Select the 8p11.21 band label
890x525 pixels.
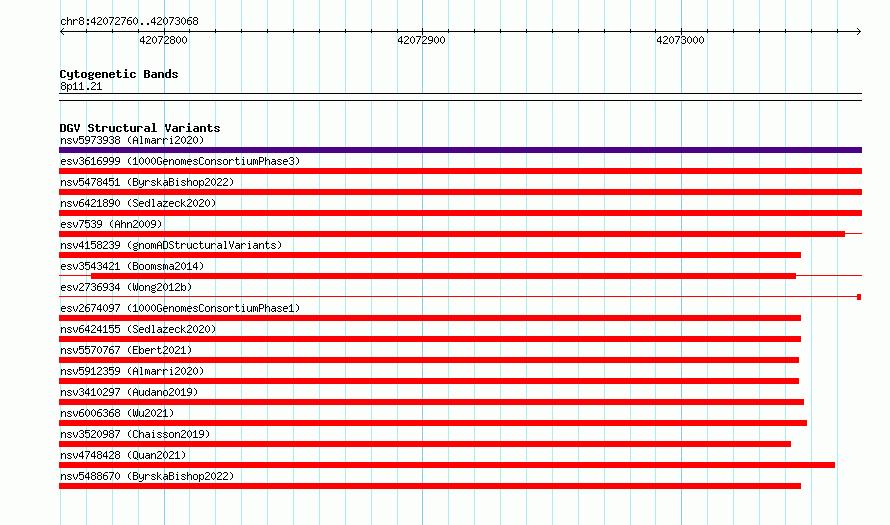[81, 86]
